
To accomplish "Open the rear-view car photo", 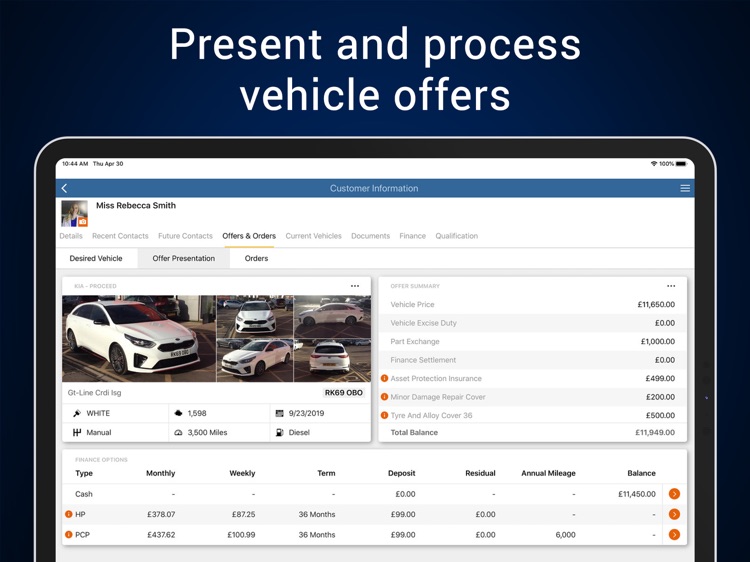I will pos(332,361).
